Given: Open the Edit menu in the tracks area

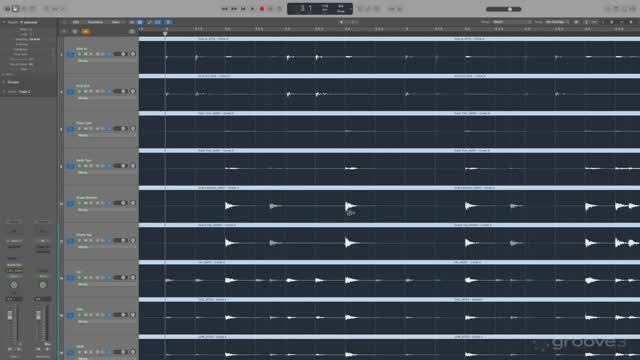Looking at the screenshot, I should (76, 22).
